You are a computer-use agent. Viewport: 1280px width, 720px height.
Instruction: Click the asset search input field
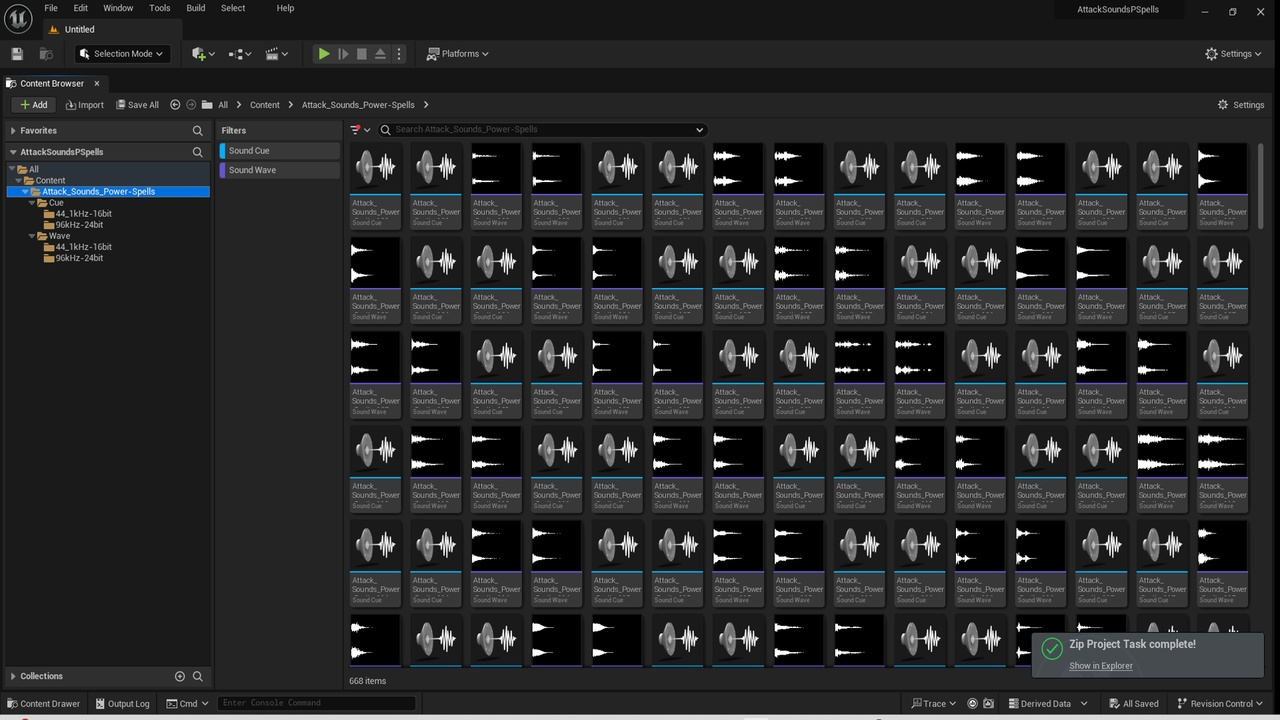point(541,130)
